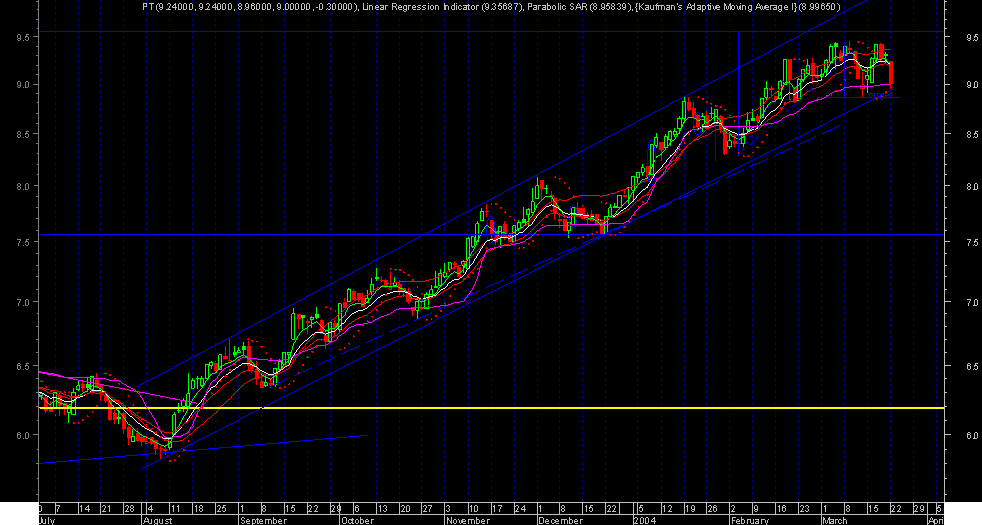Screen dimensions: 982x525
Task: Select the Parabolic SAR (8.95839) label
Action: 580,7
